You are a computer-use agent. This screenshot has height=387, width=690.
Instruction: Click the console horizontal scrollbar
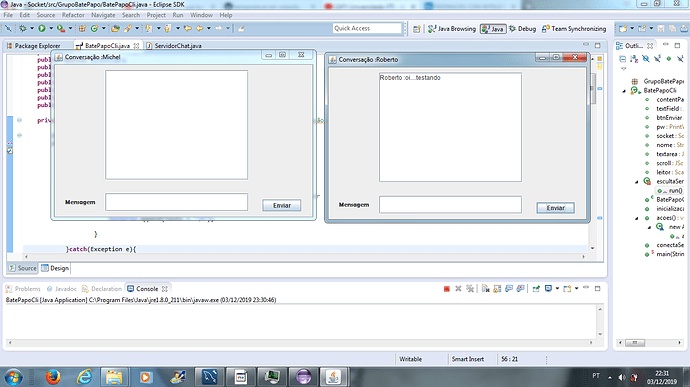(301, 342)
